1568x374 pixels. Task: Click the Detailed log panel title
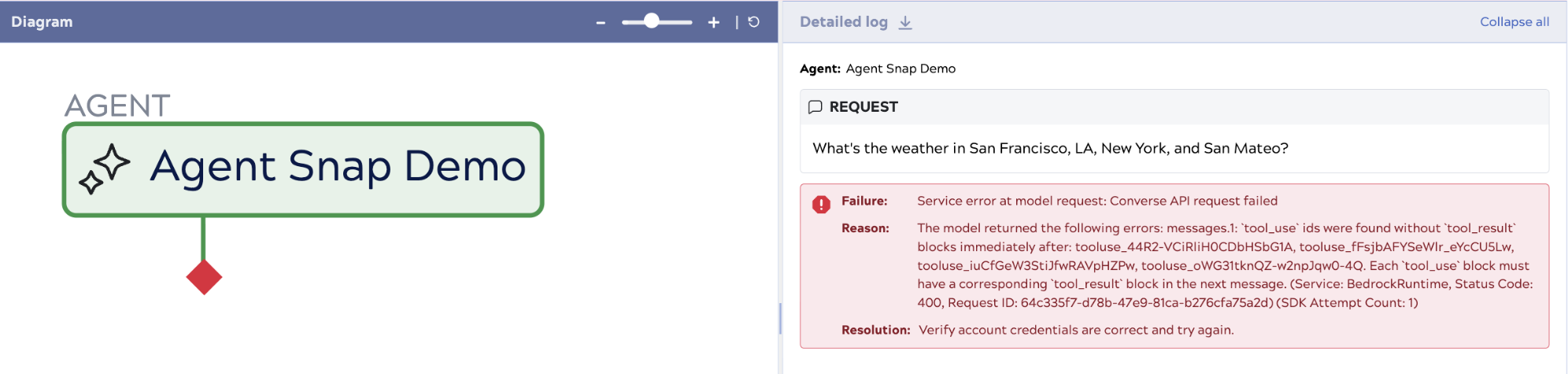coord(843,22)
